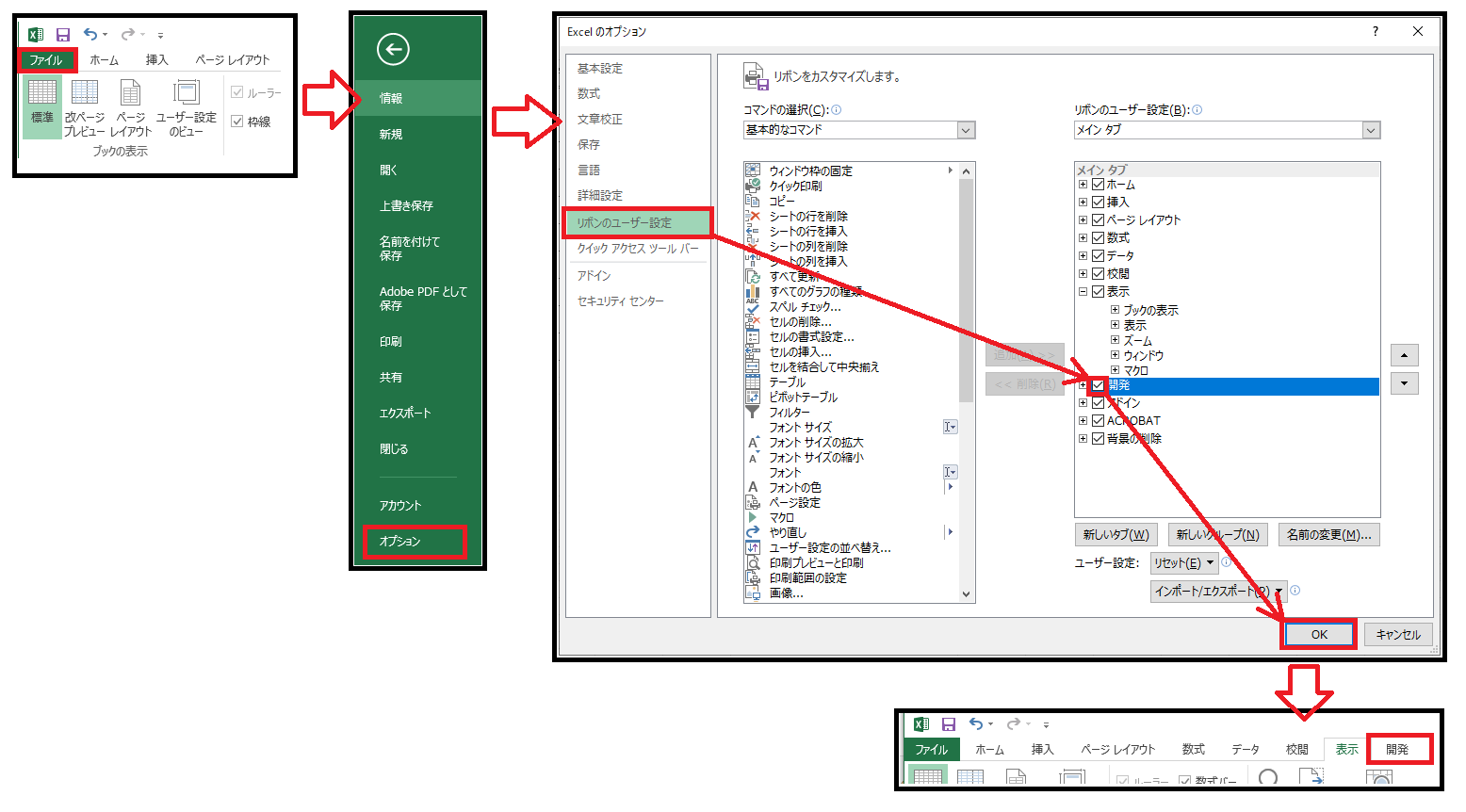The image size is (1466, 812).
Task: Expand the ズーム group node
Action: tap(1115, 340)
